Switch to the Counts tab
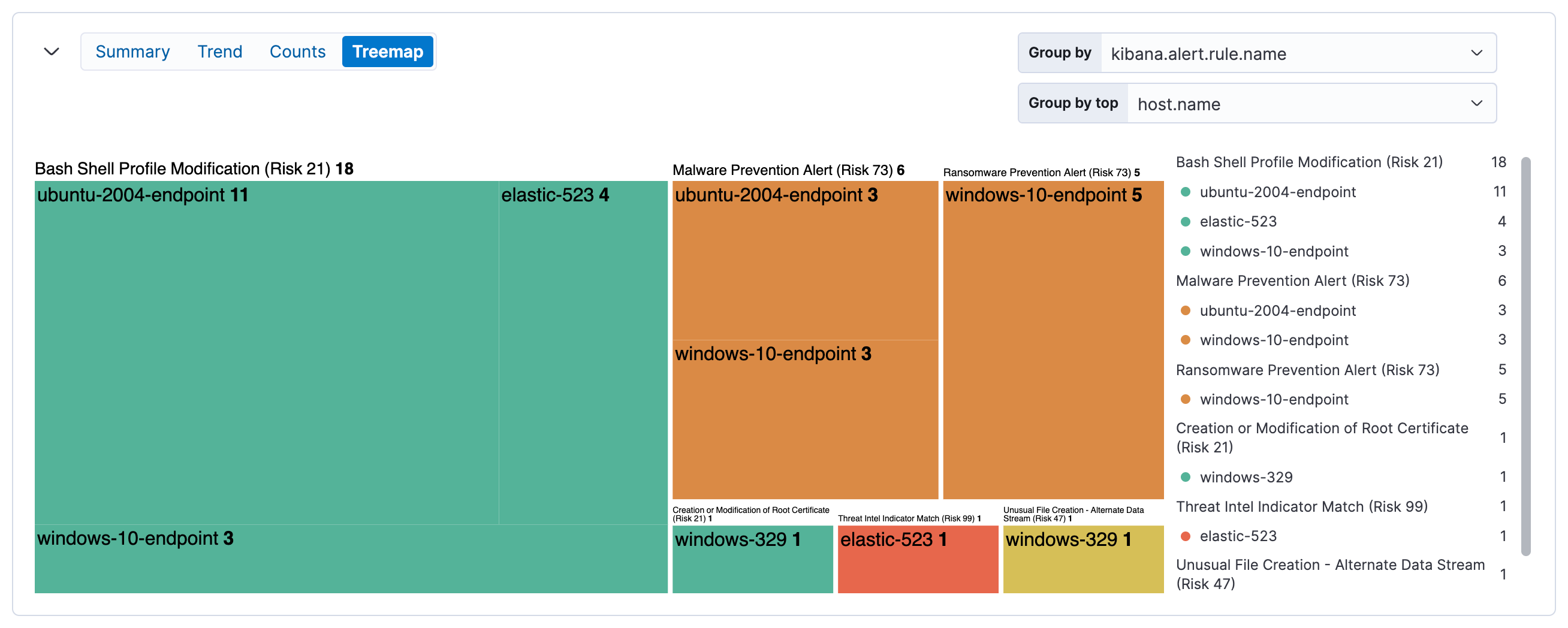1568x628 pixels. click(297, 52)
